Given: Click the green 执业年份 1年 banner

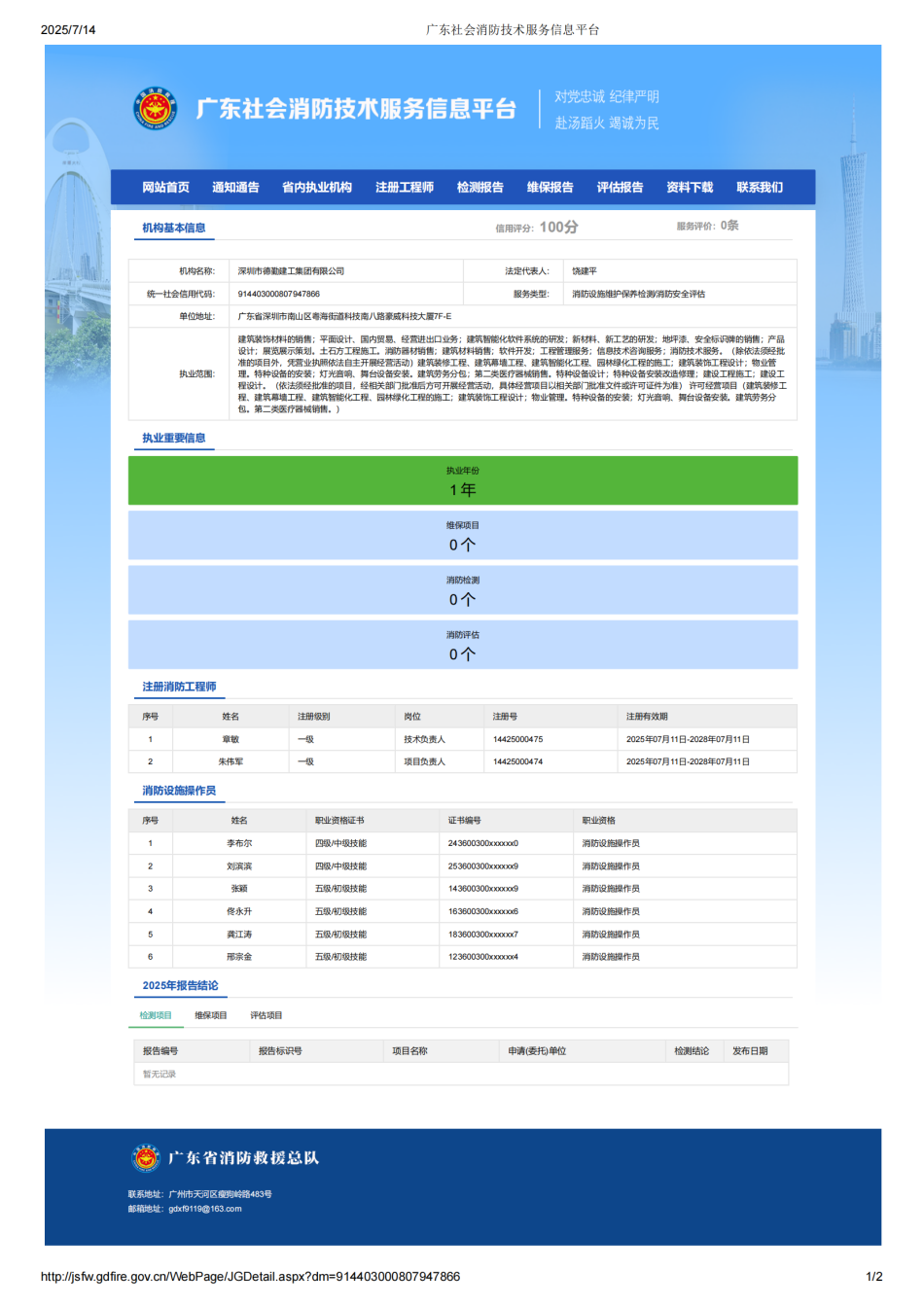Looking at the screenshot, I should click(463, 480).
